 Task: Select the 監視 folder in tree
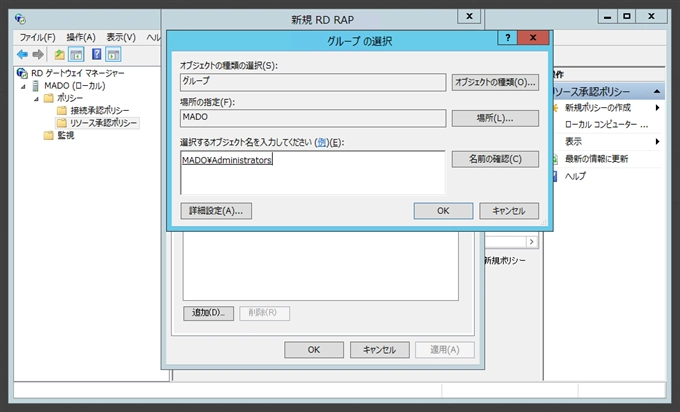[x=65, y=135]
